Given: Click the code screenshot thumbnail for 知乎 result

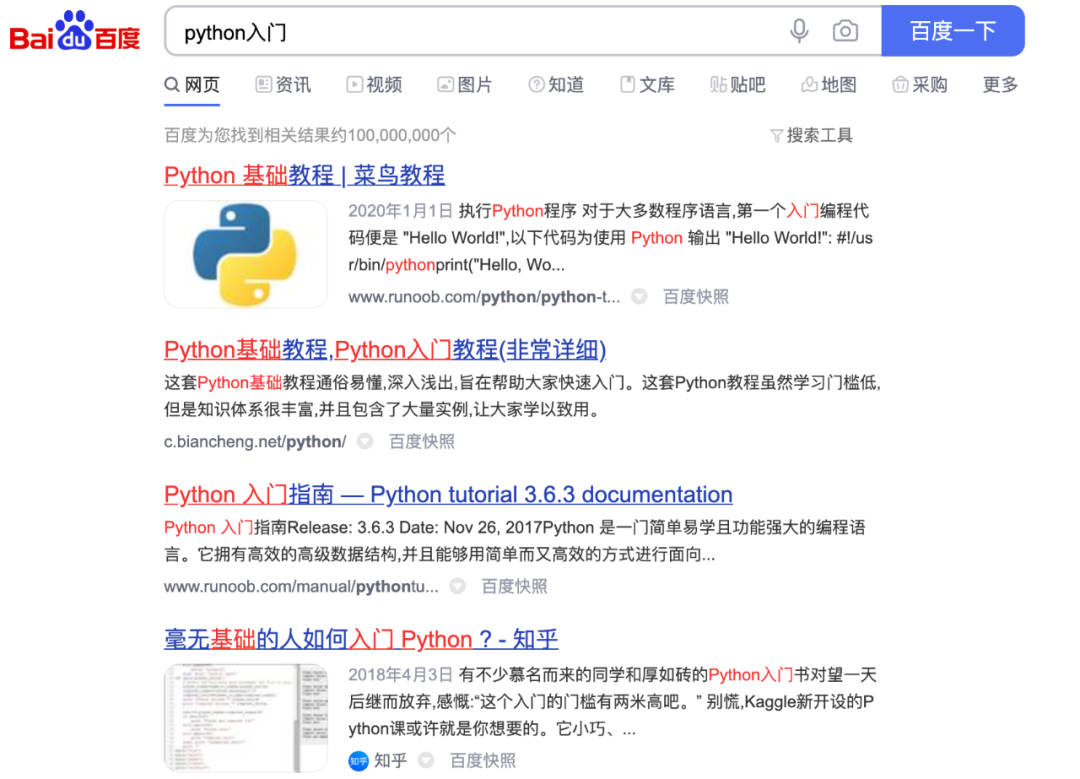Looking at the screenshot, I should coord(246,718).
